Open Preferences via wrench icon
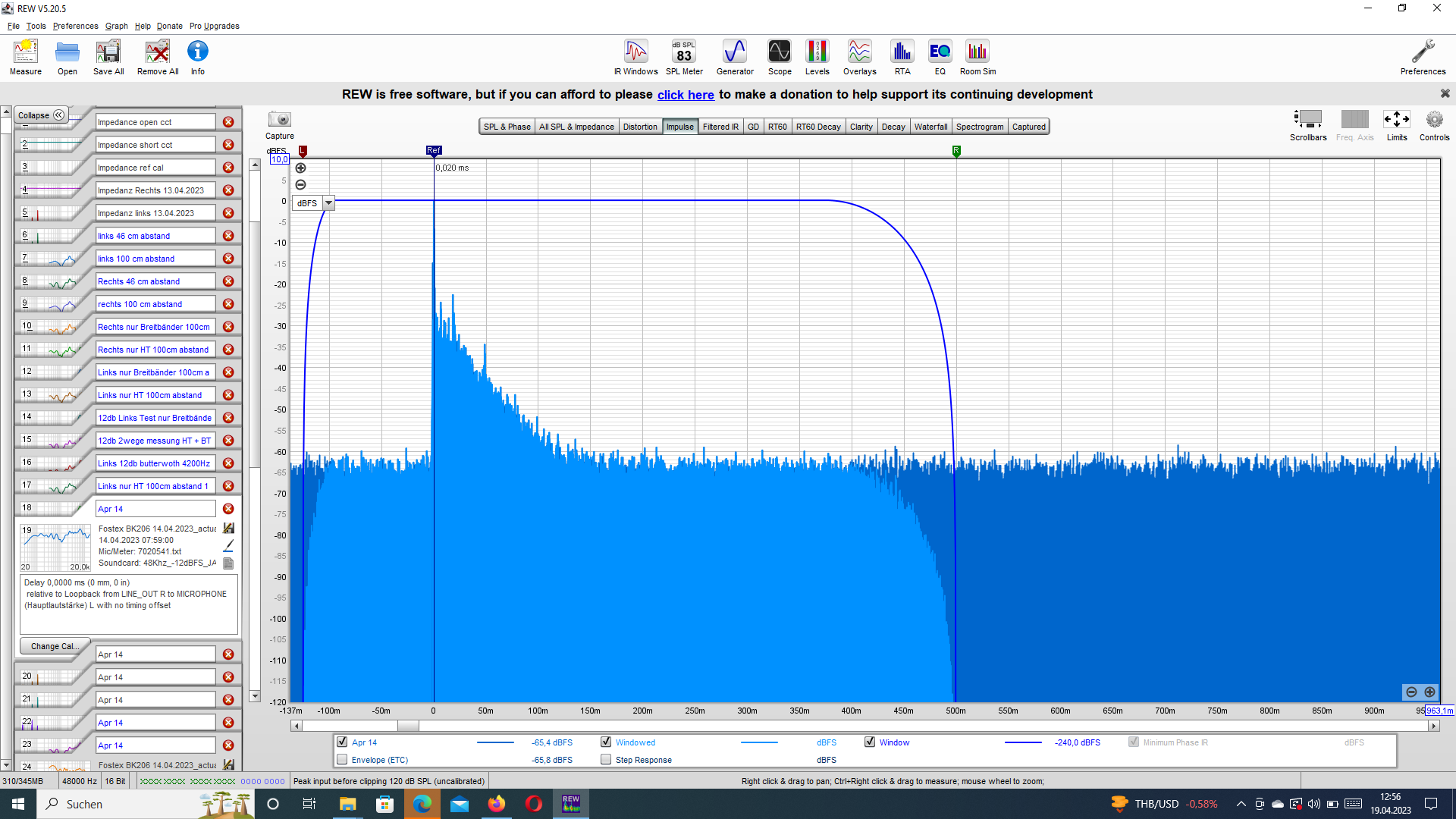This screenshot has width=1456, height=819. coord(1423,58)
